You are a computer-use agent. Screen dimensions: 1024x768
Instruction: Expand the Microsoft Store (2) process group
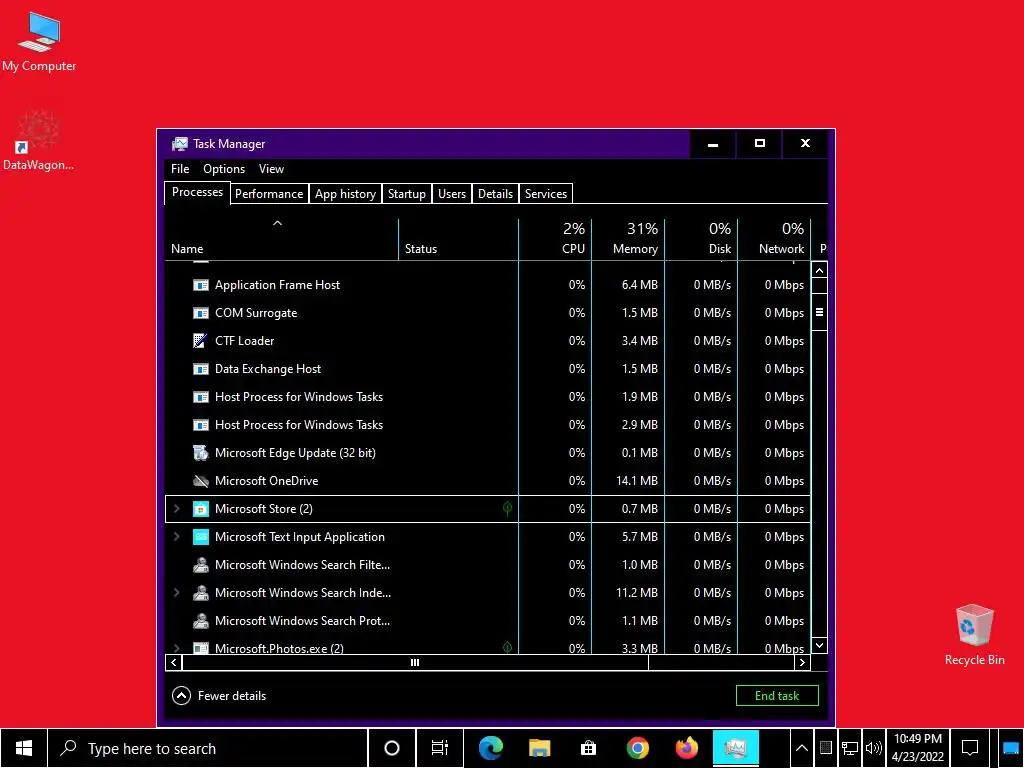176,509
